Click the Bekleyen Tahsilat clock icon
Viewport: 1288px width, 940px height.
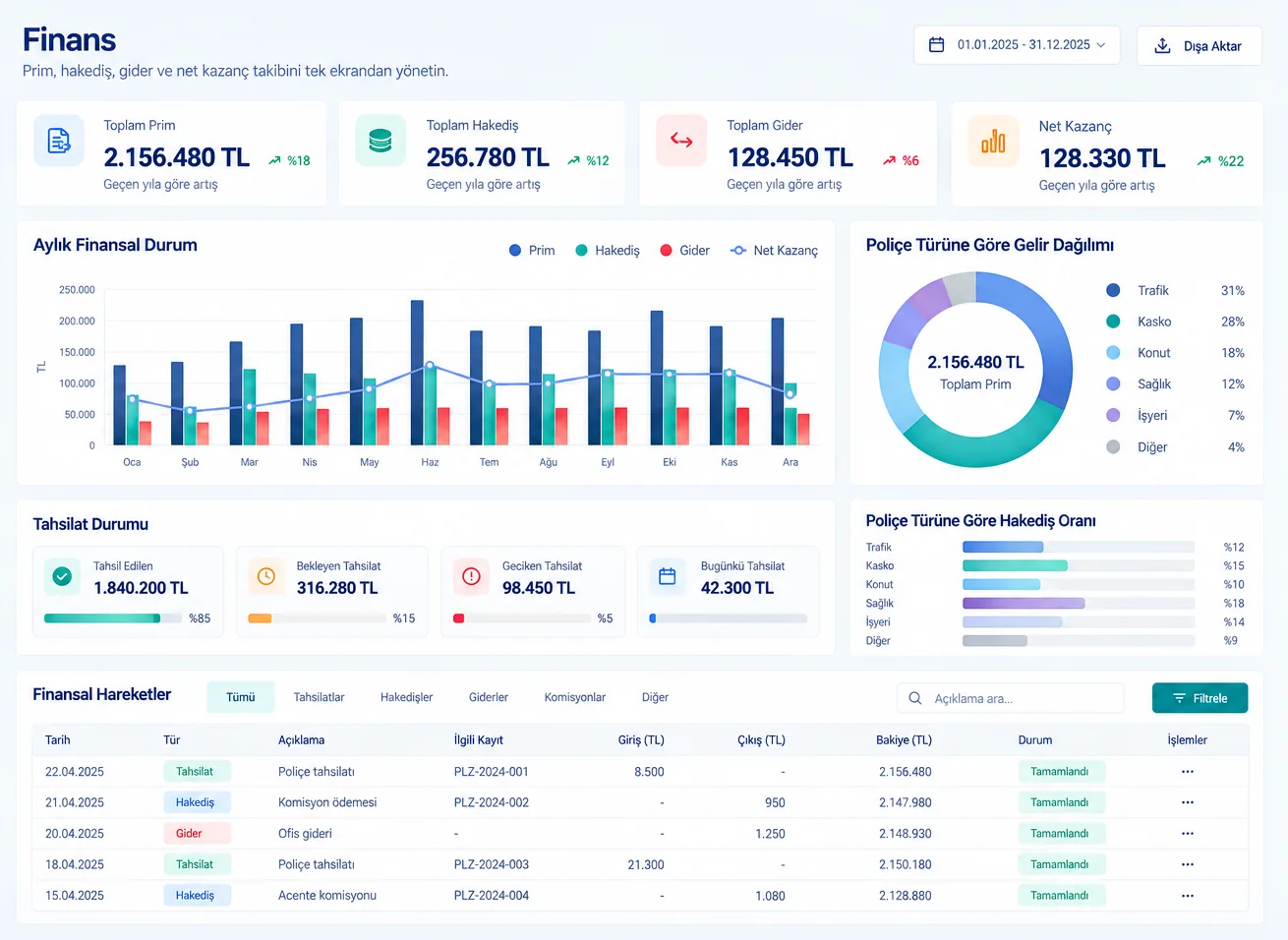point(265,576)
